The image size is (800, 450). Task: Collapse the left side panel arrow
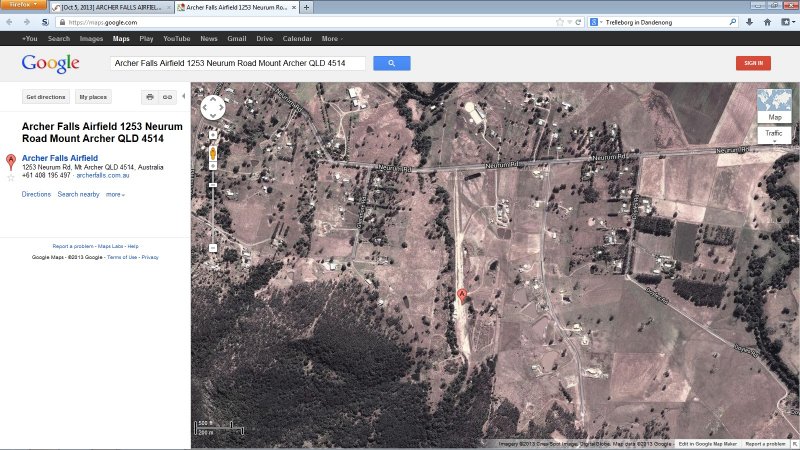point(183,96)
